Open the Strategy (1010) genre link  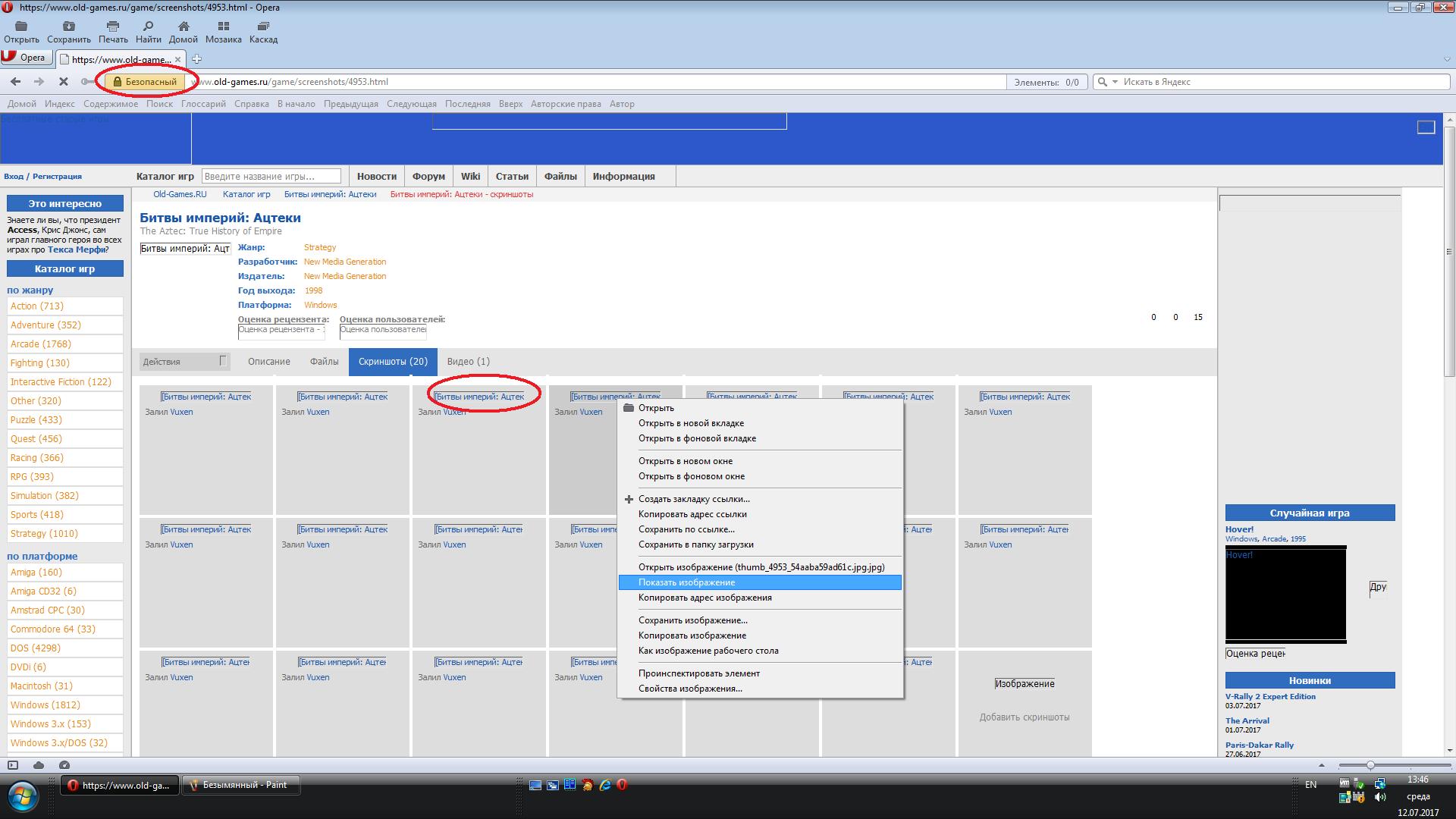(x=44, y=534)
